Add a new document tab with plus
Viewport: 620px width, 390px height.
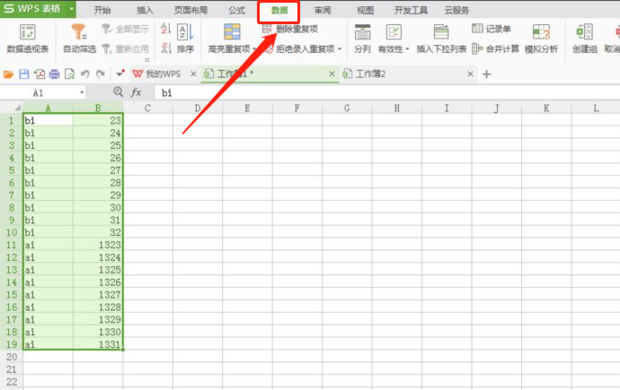487,74
